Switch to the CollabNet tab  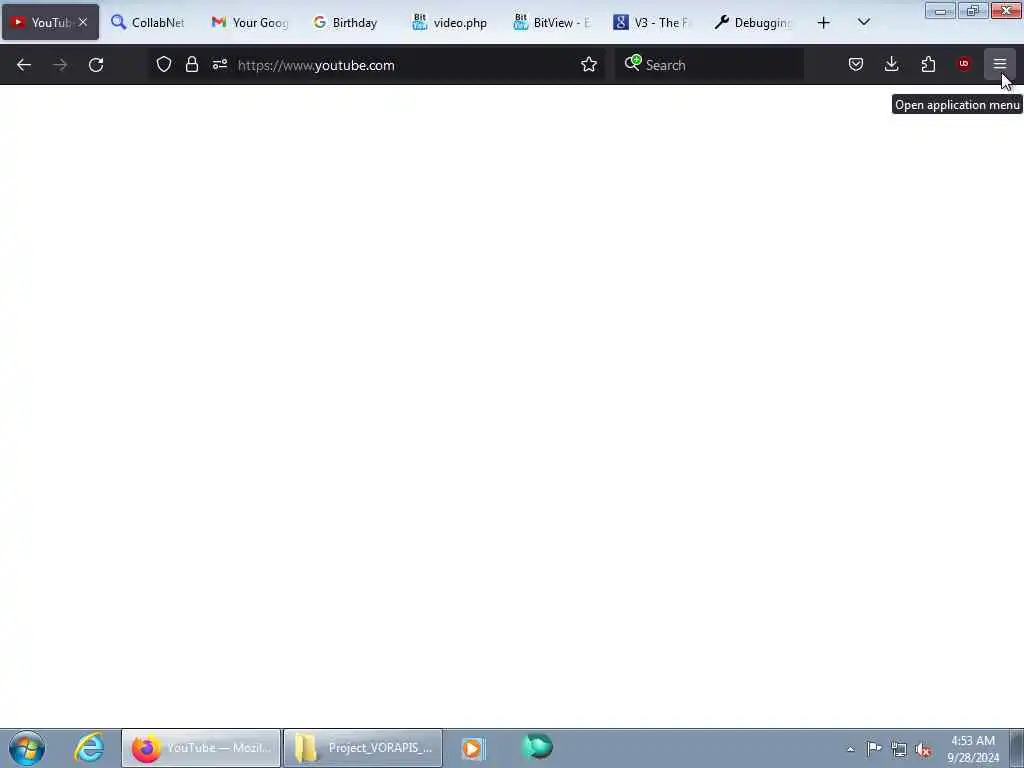click(148, 22)
